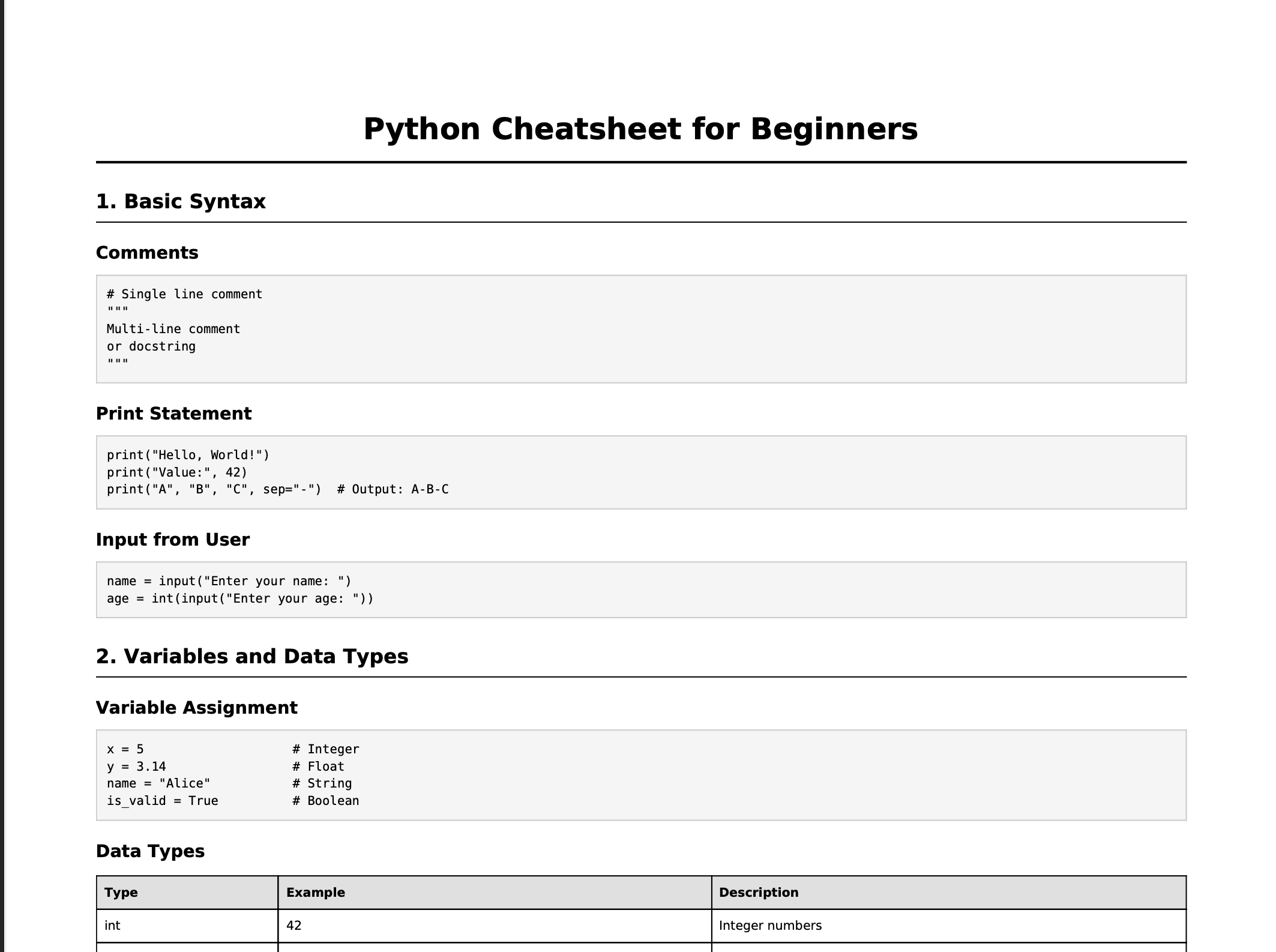Click the "Variable Assignment" subheading
1276x952 pixels.
pyautogui.click(x=197, y=708)
